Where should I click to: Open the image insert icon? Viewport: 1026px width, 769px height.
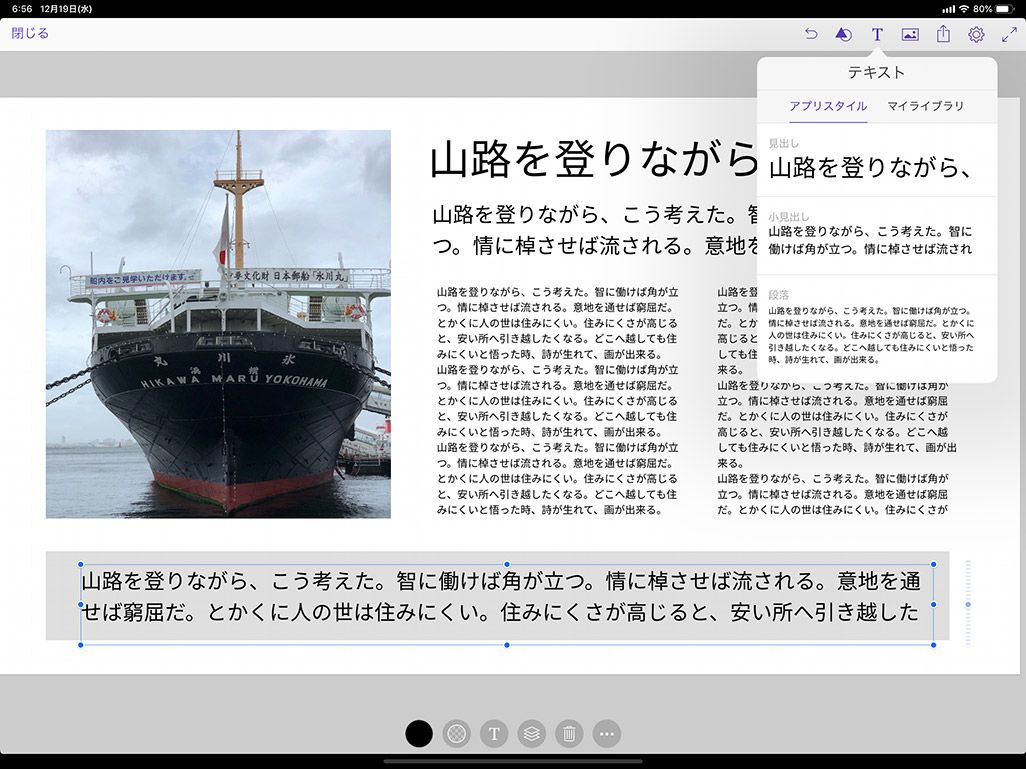tap(910, 34)
